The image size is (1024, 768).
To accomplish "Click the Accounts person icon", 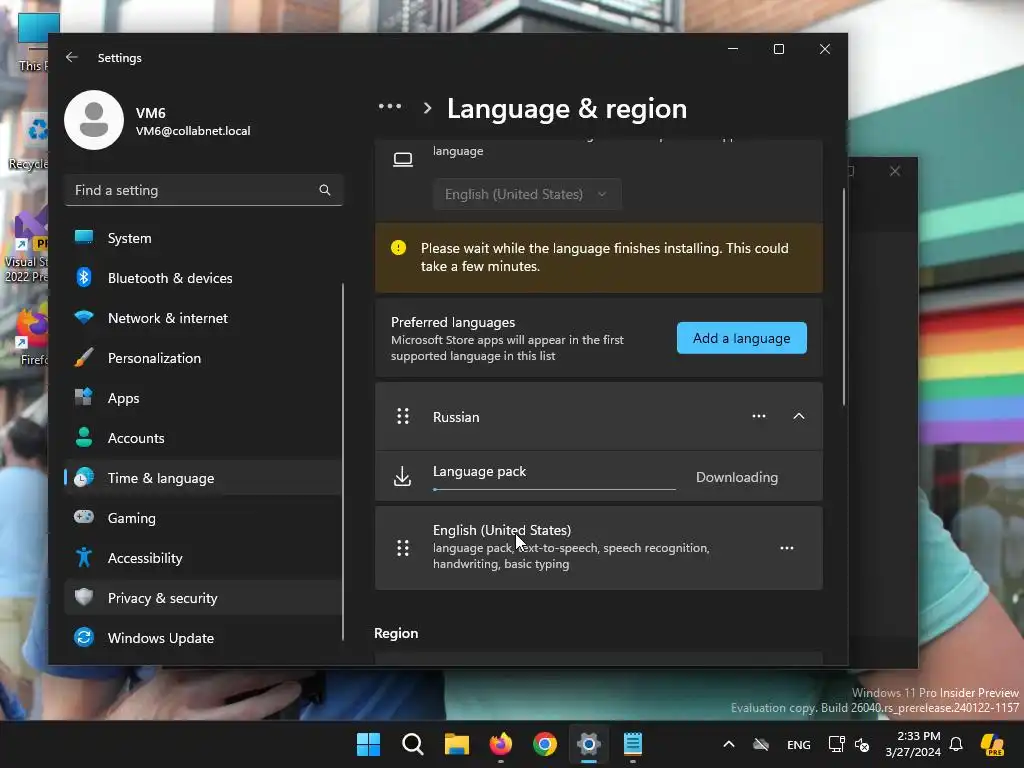I will [84, 438].
